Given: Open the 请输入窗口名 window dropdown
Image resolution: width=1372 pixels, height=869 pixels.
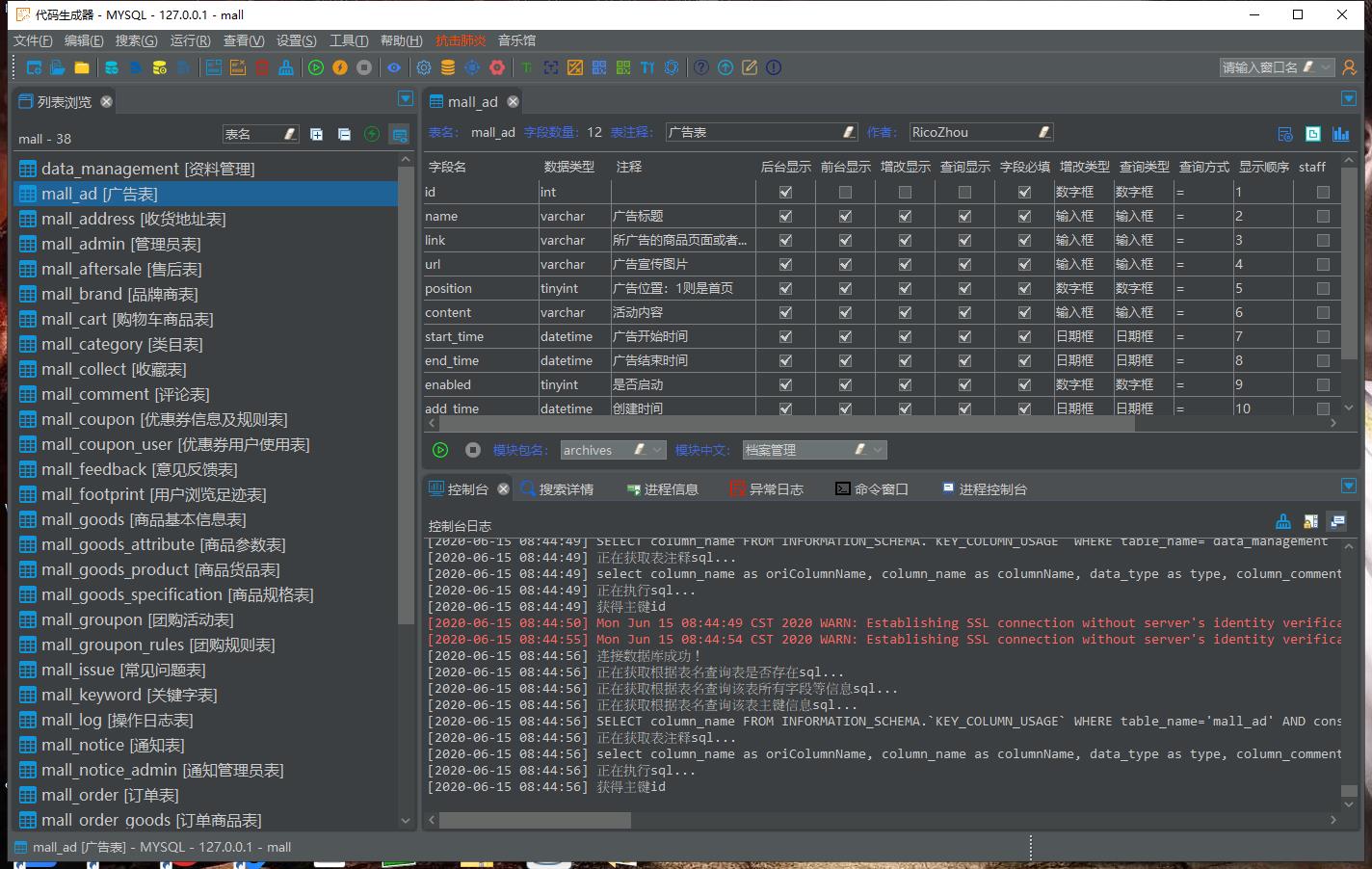Looking at the screenshot, I should [x=1327, y=67].
